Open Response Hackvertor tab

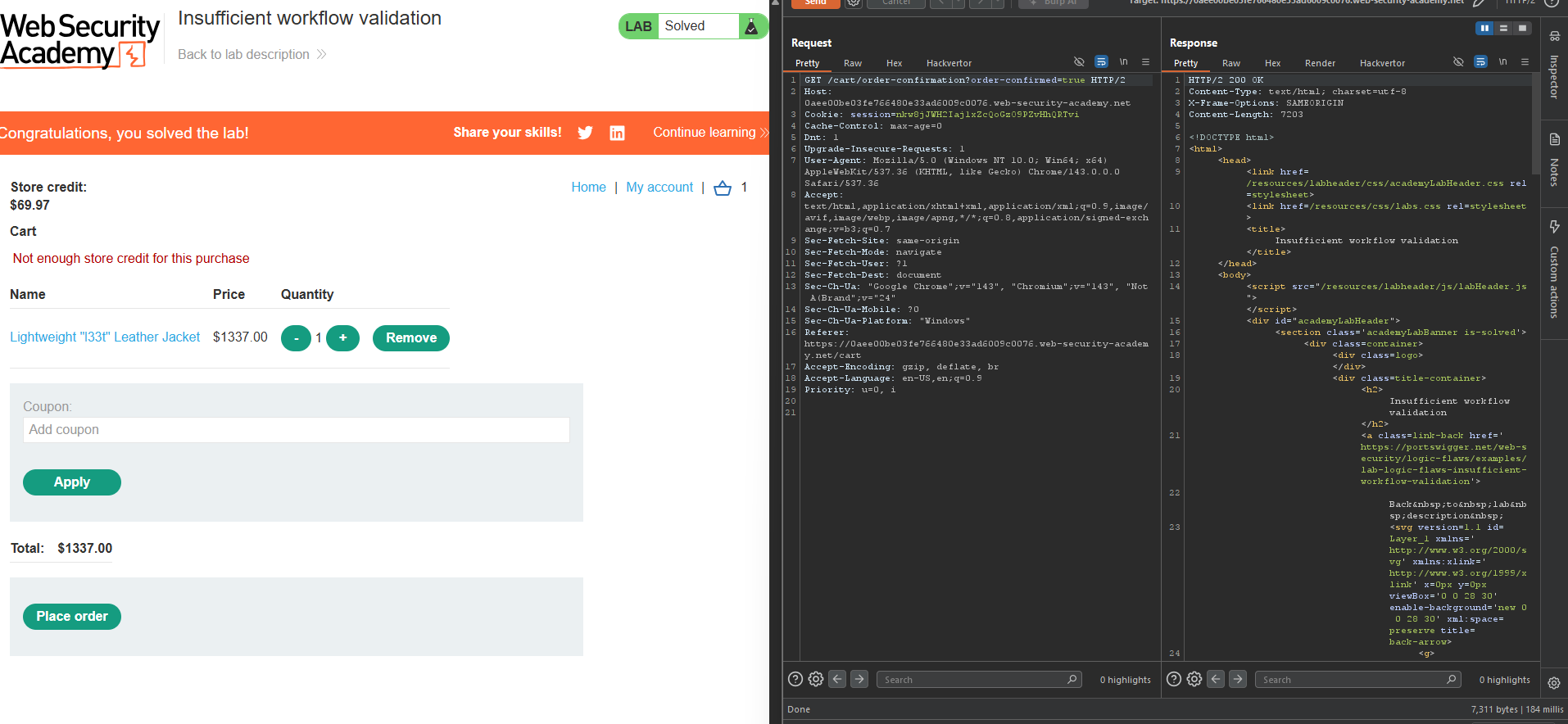[1382, 63]
